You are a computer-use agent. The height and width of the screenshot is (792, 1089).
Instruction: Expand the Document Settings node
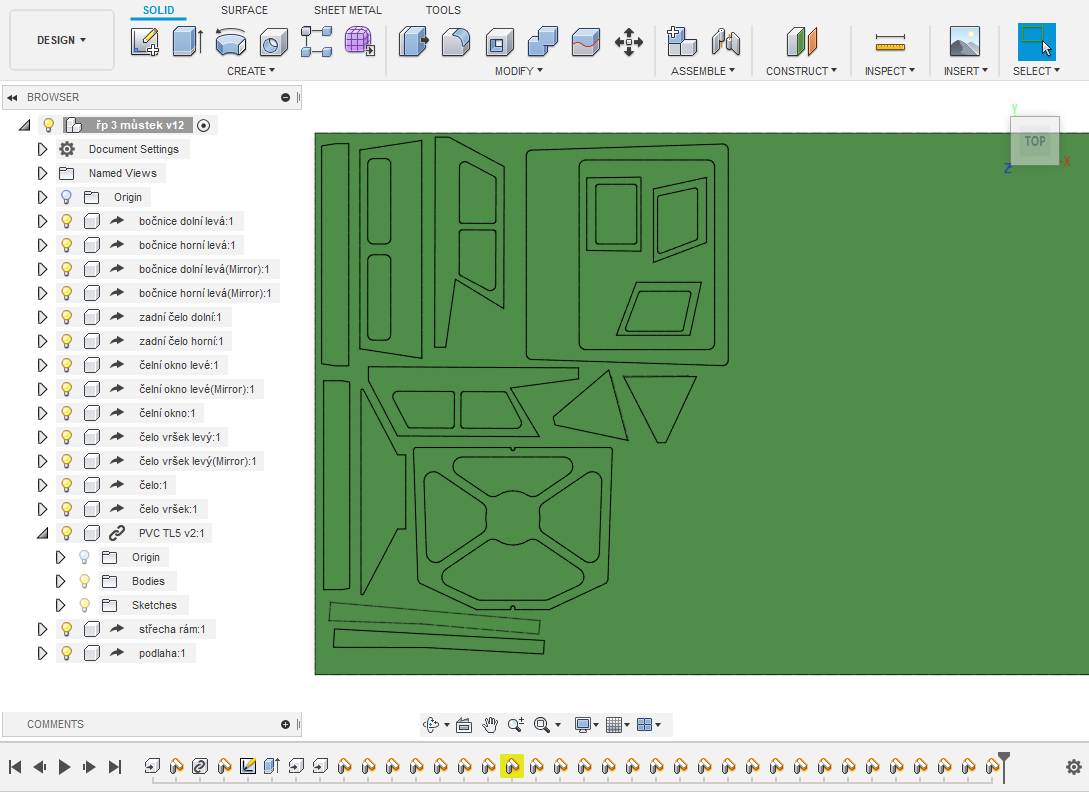point(42,149)
